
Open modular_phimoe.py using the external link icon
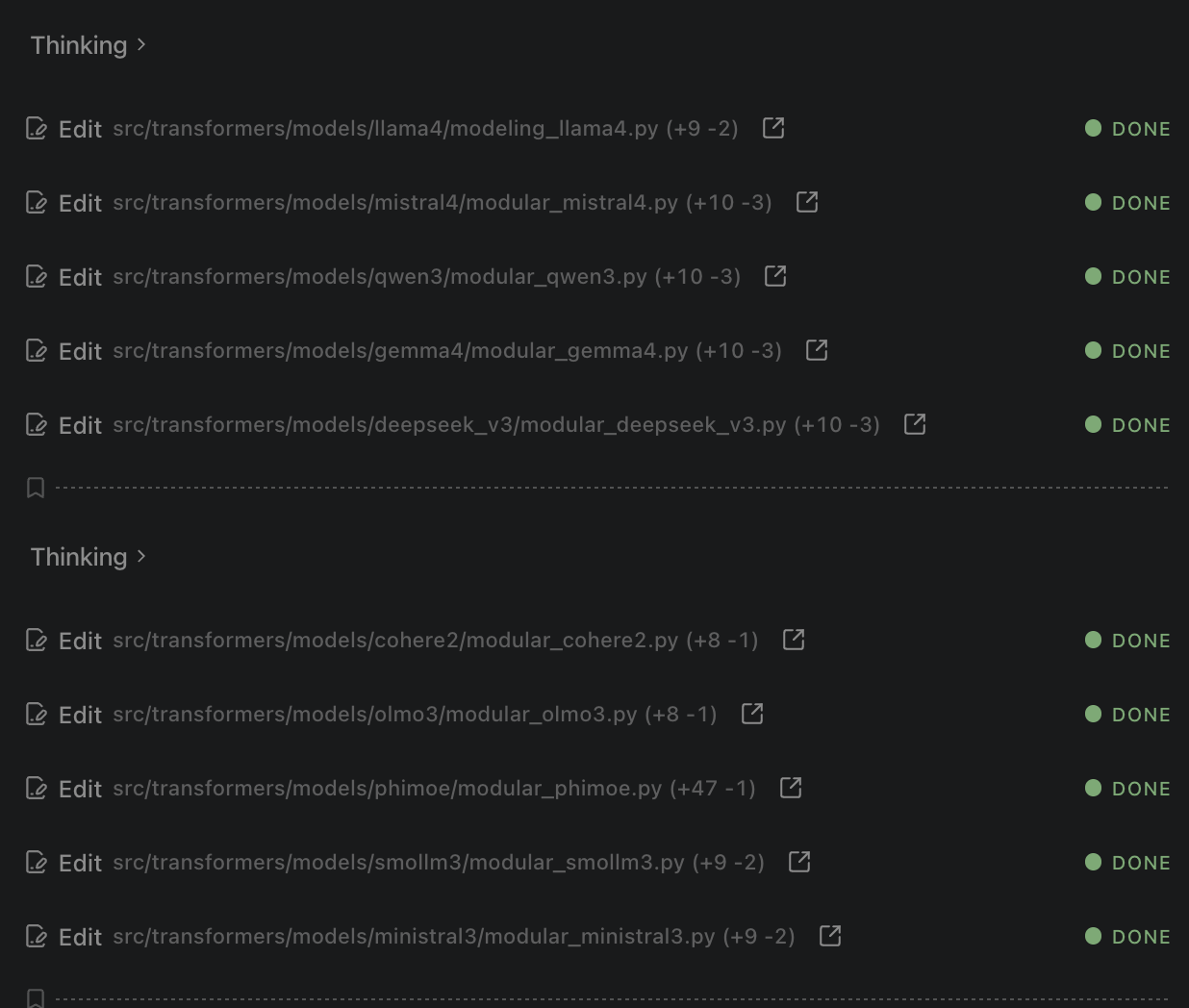pyautogui.click(x=791, y=787)
